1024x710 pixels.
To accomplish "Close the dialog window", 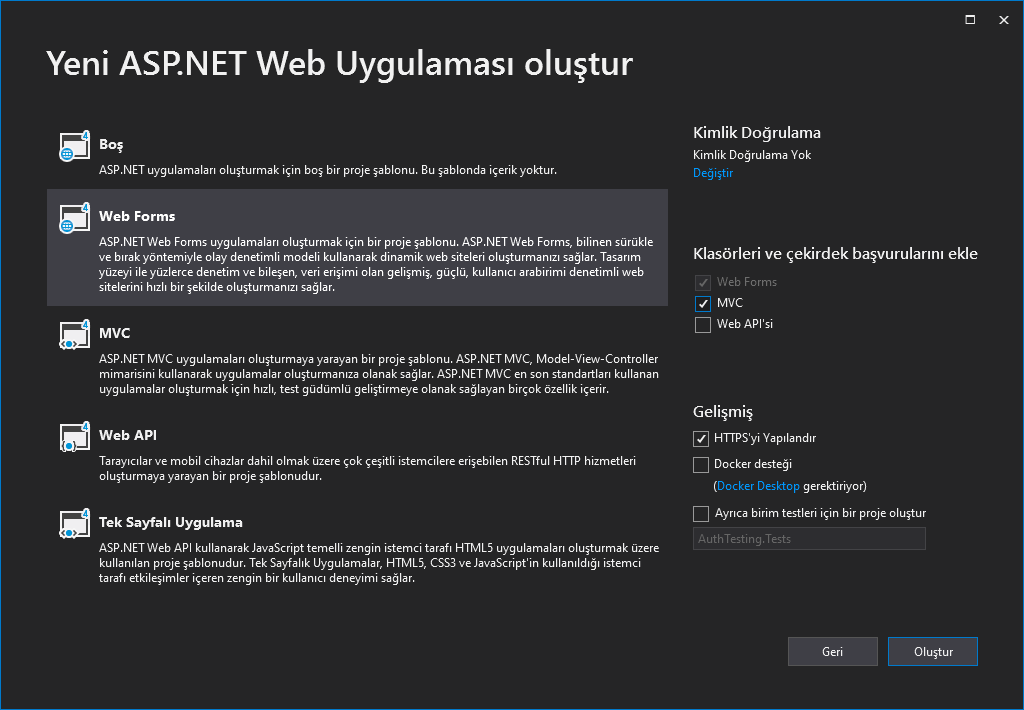I will pos(1004,20).
